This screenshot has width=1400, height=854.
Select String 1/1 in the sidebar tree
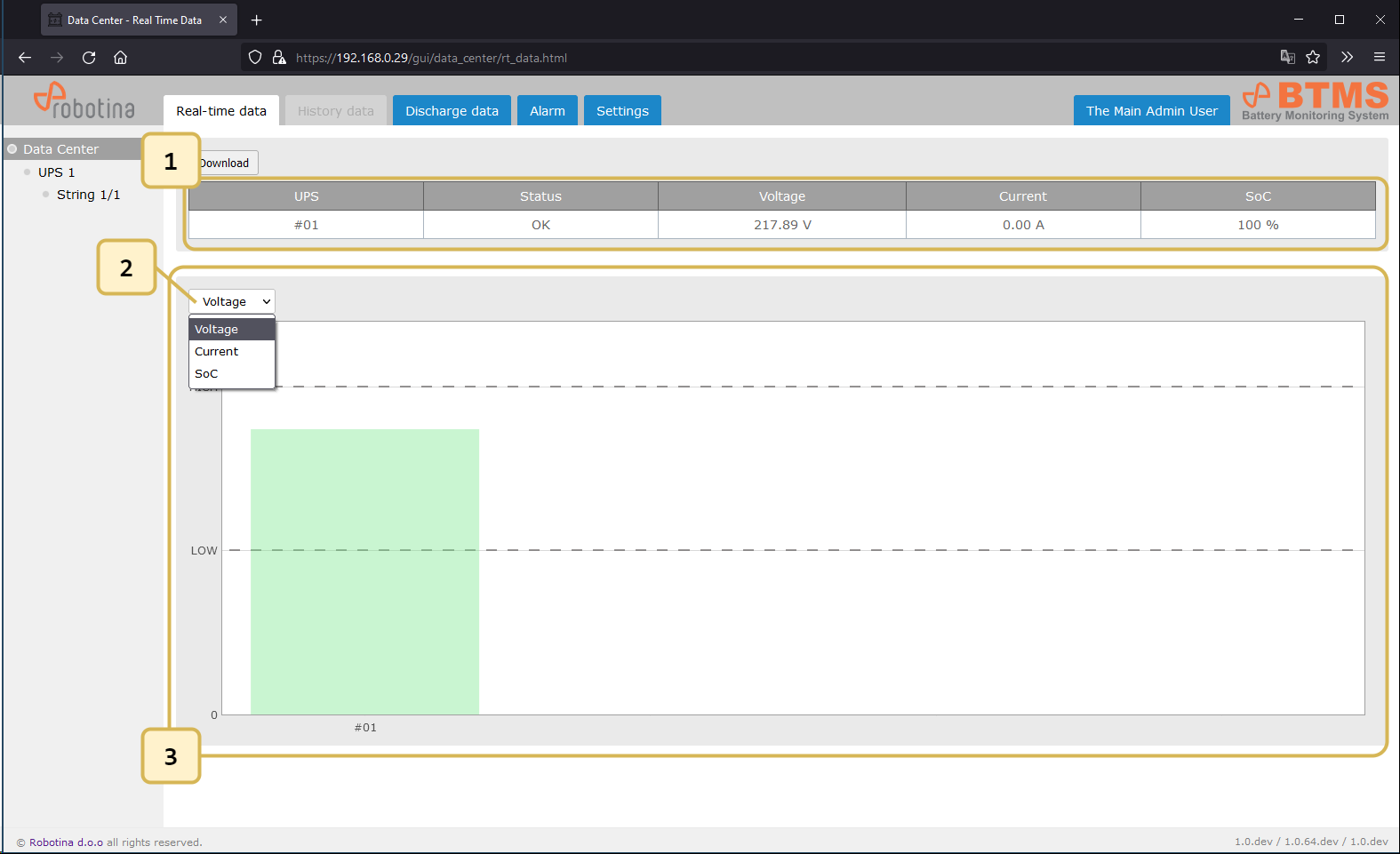(x=88, y=195)
